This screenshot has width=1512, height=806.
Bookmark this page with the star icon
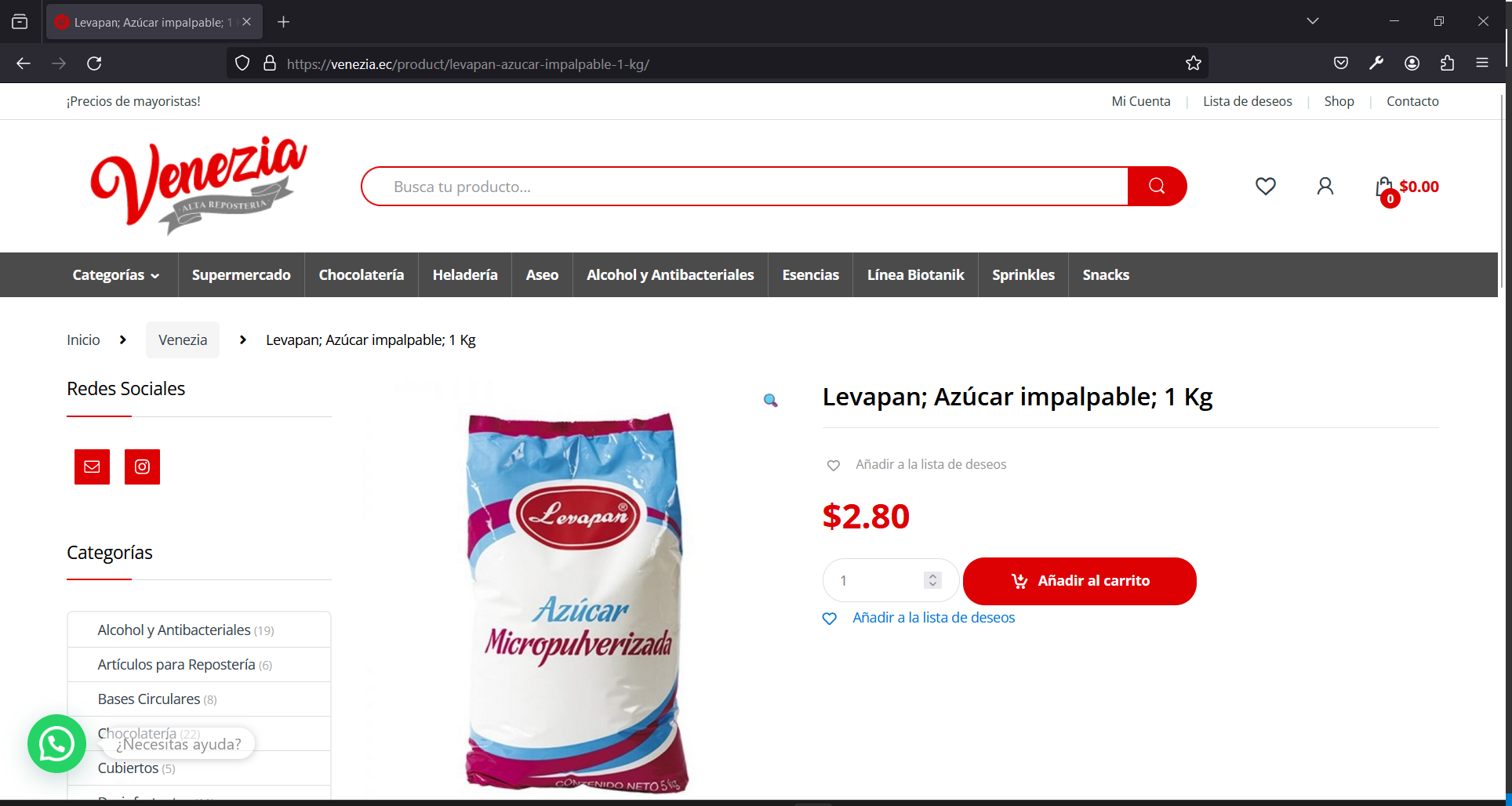pos(1194,64)
